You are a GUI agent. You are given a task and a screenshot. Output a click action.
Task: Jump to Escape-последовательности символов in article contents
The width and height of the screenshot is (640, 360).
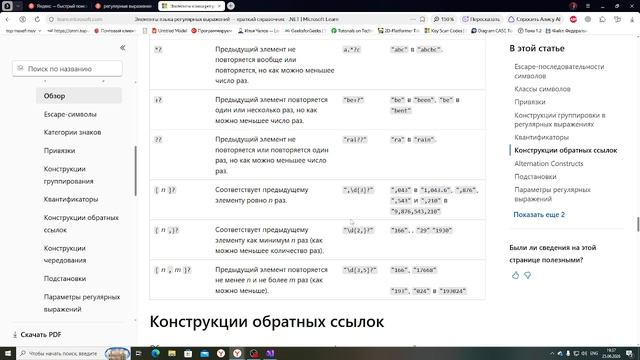click(559, 71)
